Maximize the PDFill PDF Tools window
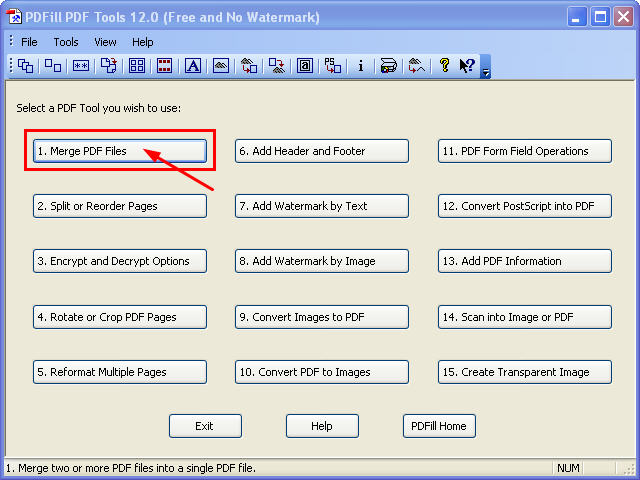The width and height of the screenshot is (640, 480). pyautogui.click(x=600, y=17)
